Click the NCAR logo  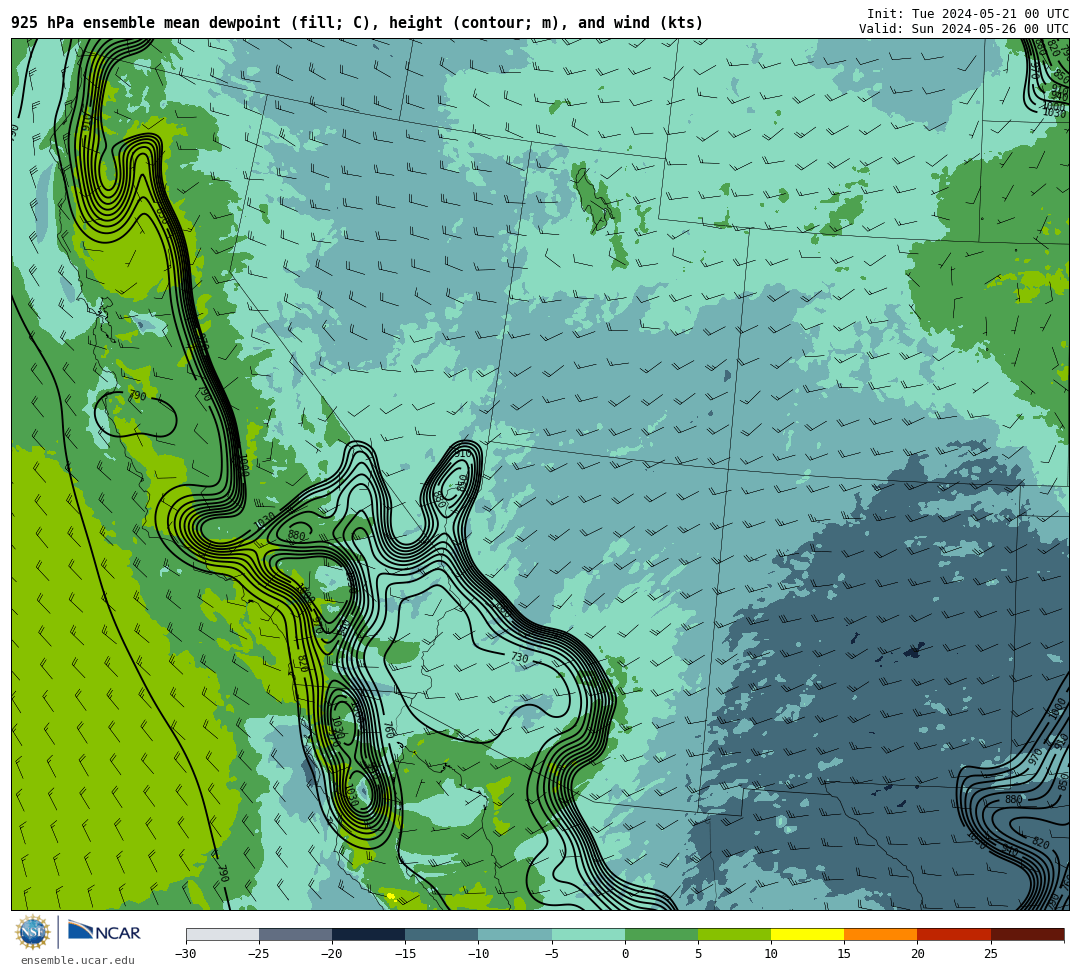[104, 932]
